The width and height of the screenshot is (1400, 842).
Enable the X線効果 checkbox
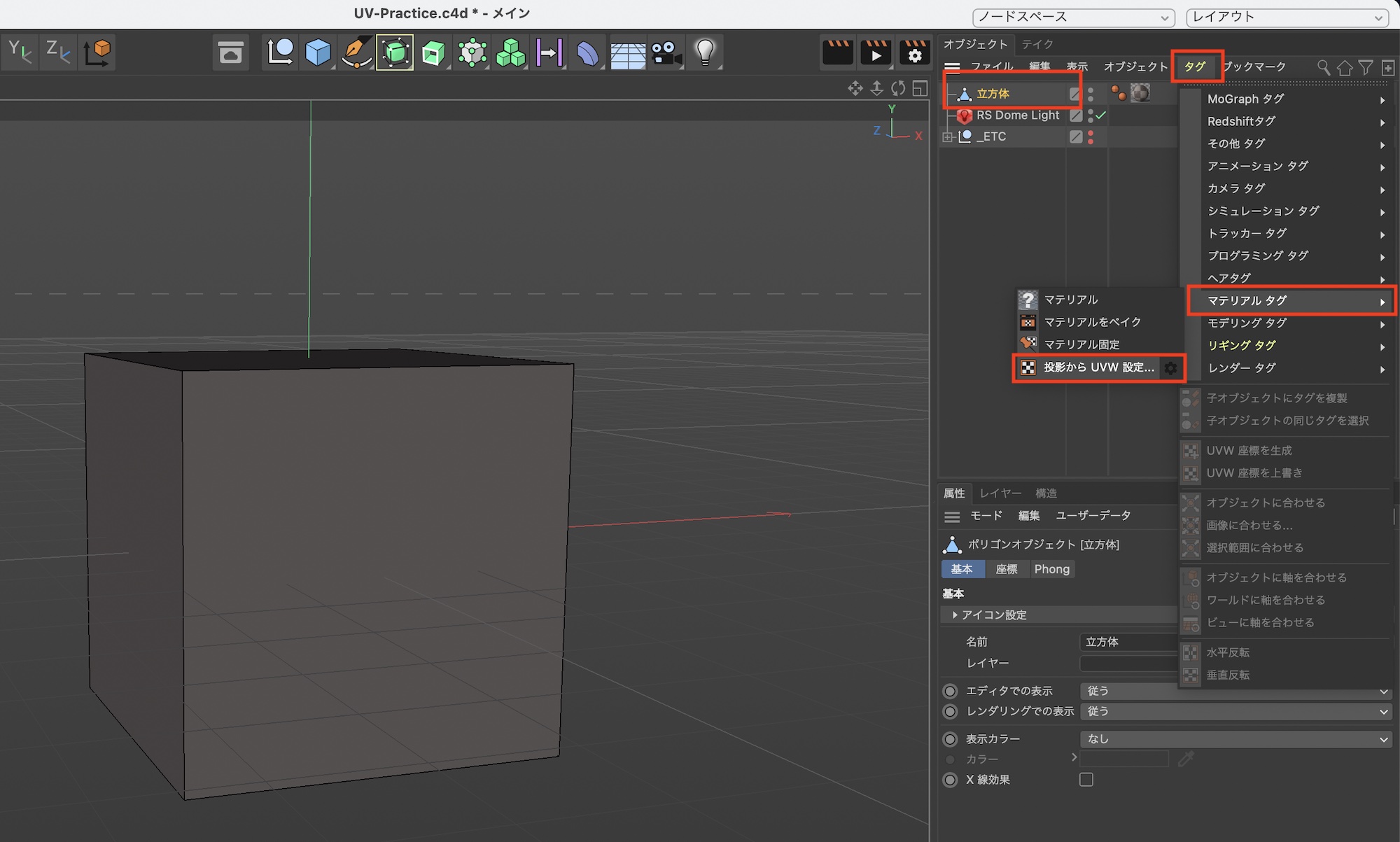pos(1086,779)
